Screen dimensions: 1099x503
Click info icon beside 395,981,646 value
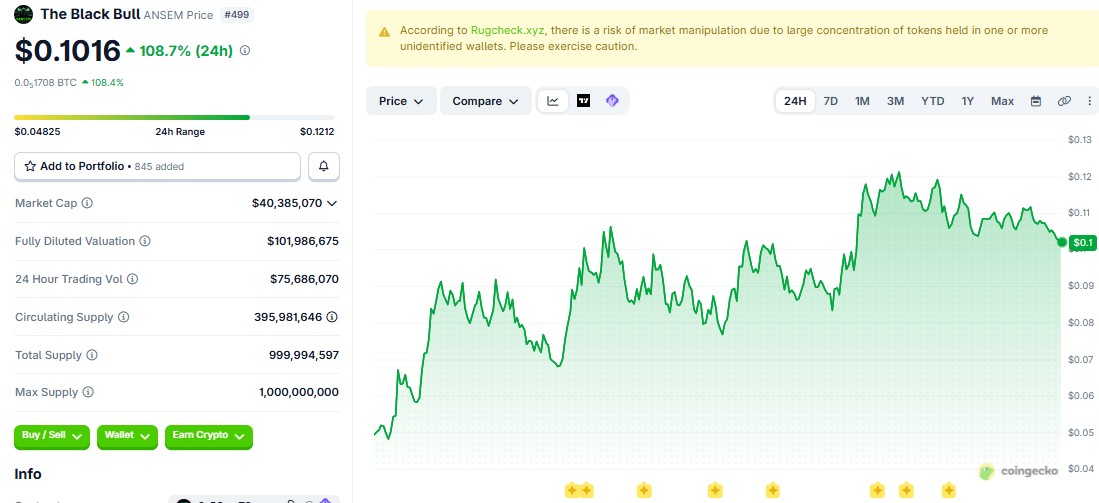(x=332, y=317)
